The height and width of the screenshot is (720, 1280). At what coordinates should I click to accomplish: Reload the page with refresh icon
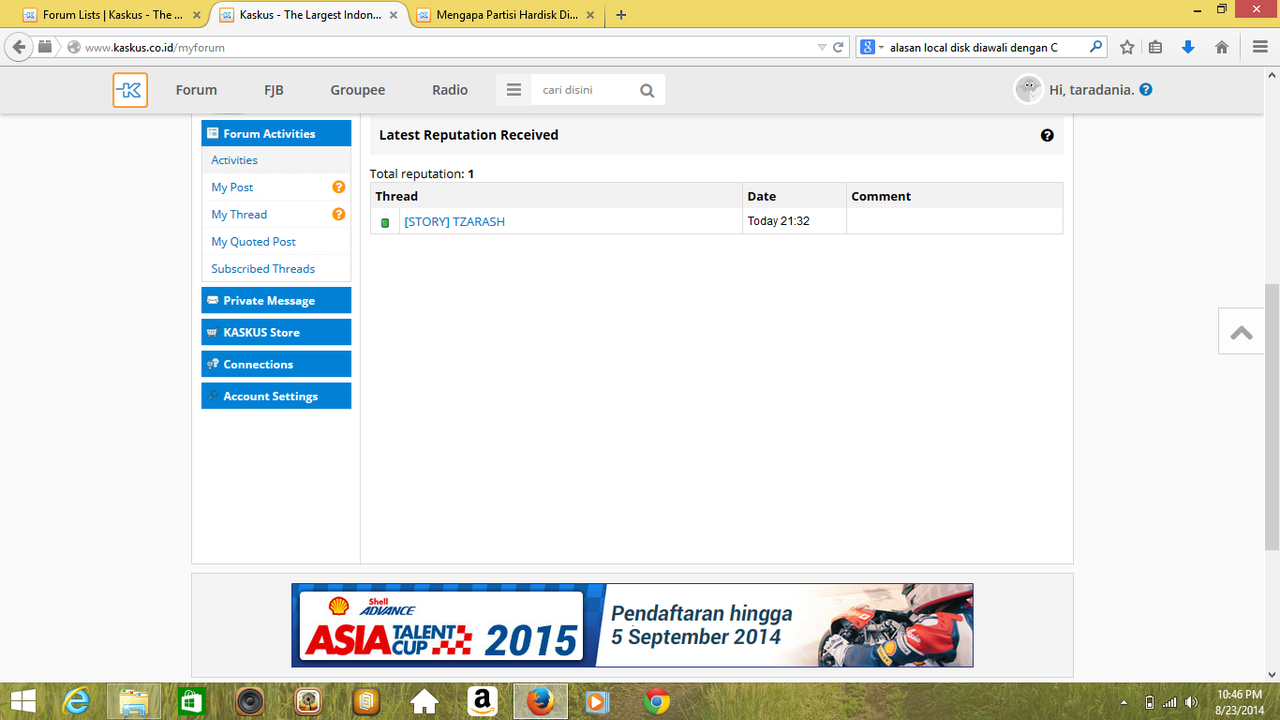point(839,47)
